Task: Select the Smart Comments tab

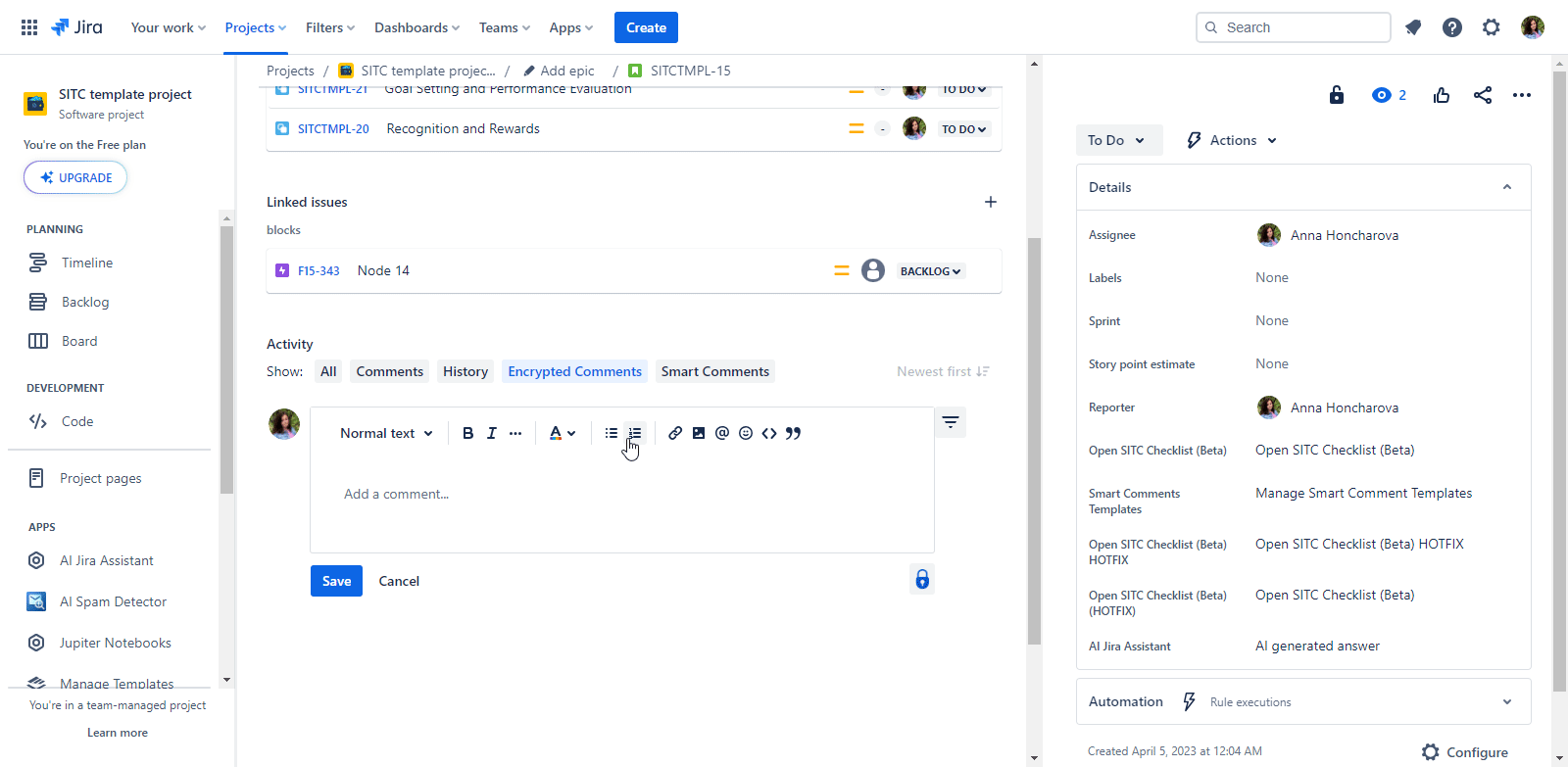Action: tap(715, 371)
